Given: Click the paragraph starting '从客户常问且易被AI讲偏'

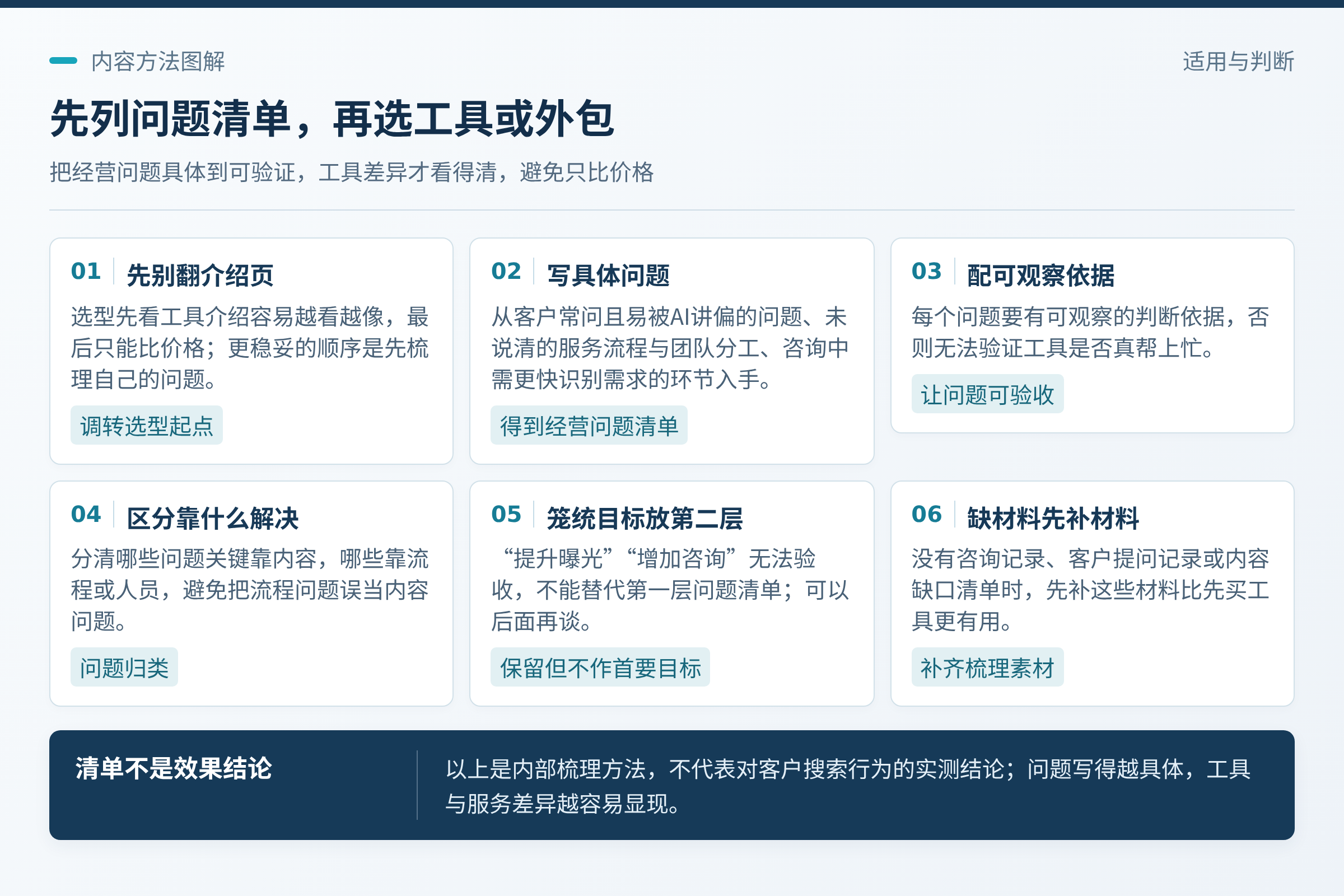Looking at the screenshot, I should [670, 348].
